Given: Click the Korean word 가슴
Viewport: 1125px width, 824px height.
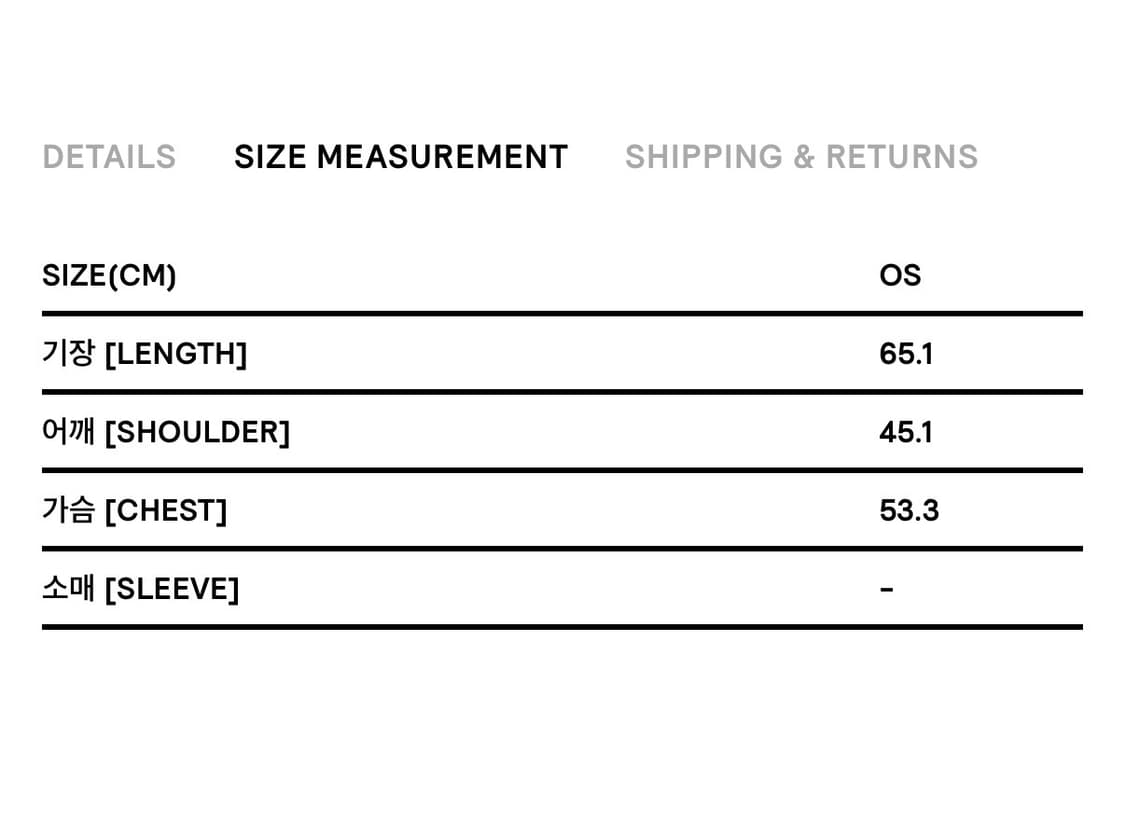Looking at the screenshot, I should pyautogui.click(x=68, y=510).
